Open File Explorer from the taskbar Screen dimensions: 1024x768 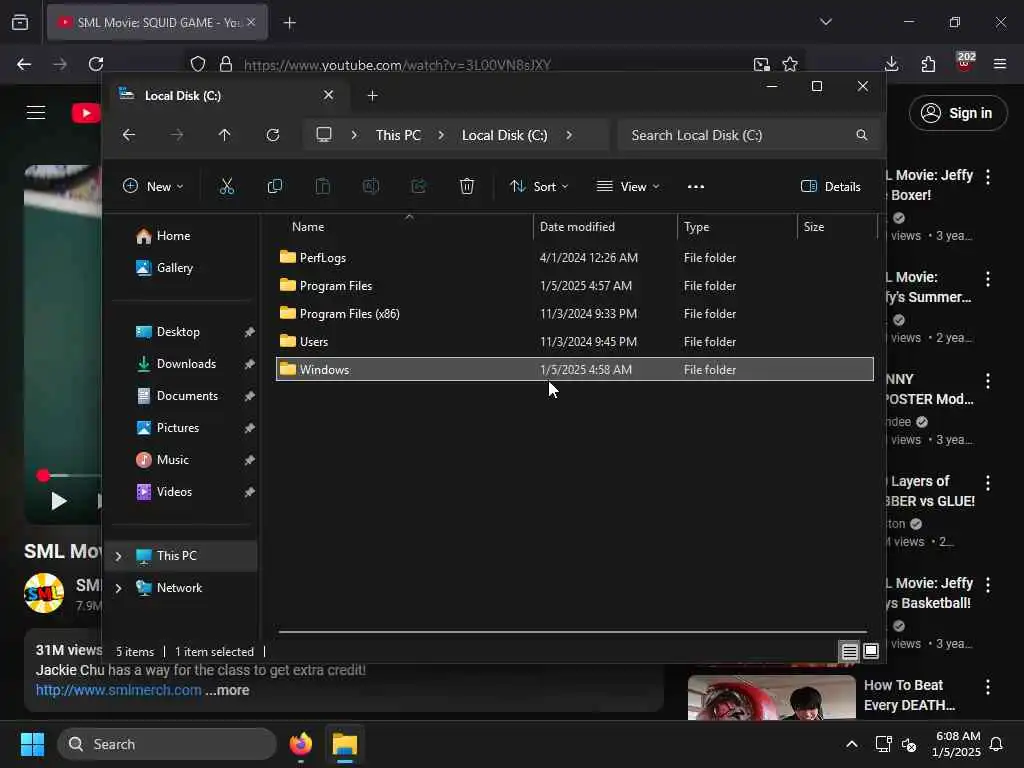[x=345, y=744]
